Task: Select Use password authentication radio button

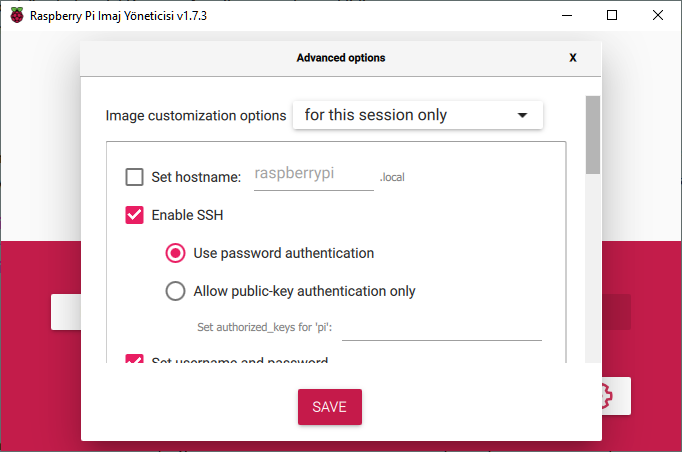Action: (175, 253)
